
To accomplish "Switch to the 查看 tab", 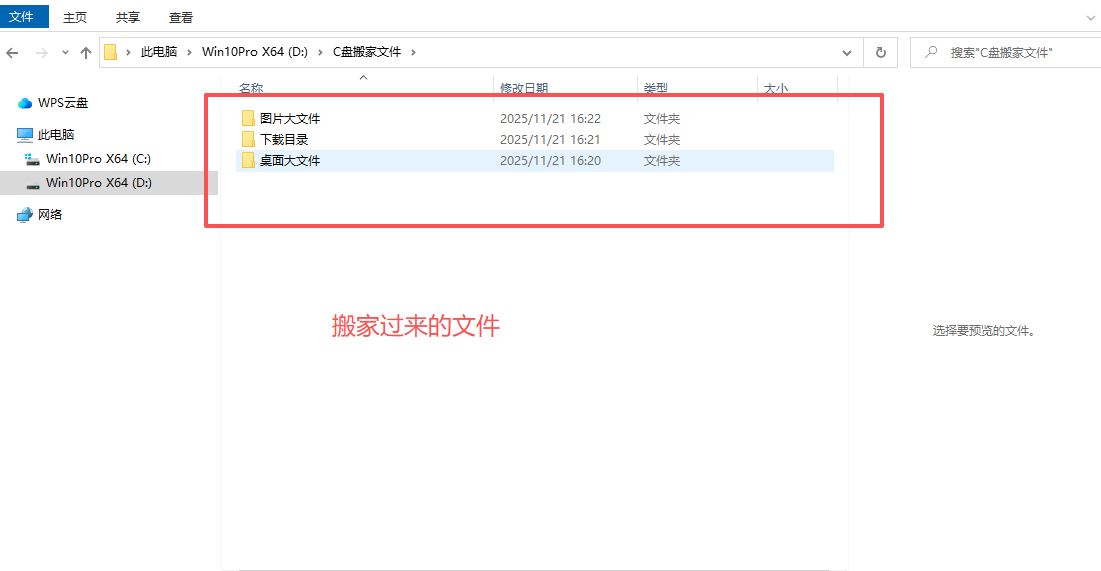I will click(181, 17).
